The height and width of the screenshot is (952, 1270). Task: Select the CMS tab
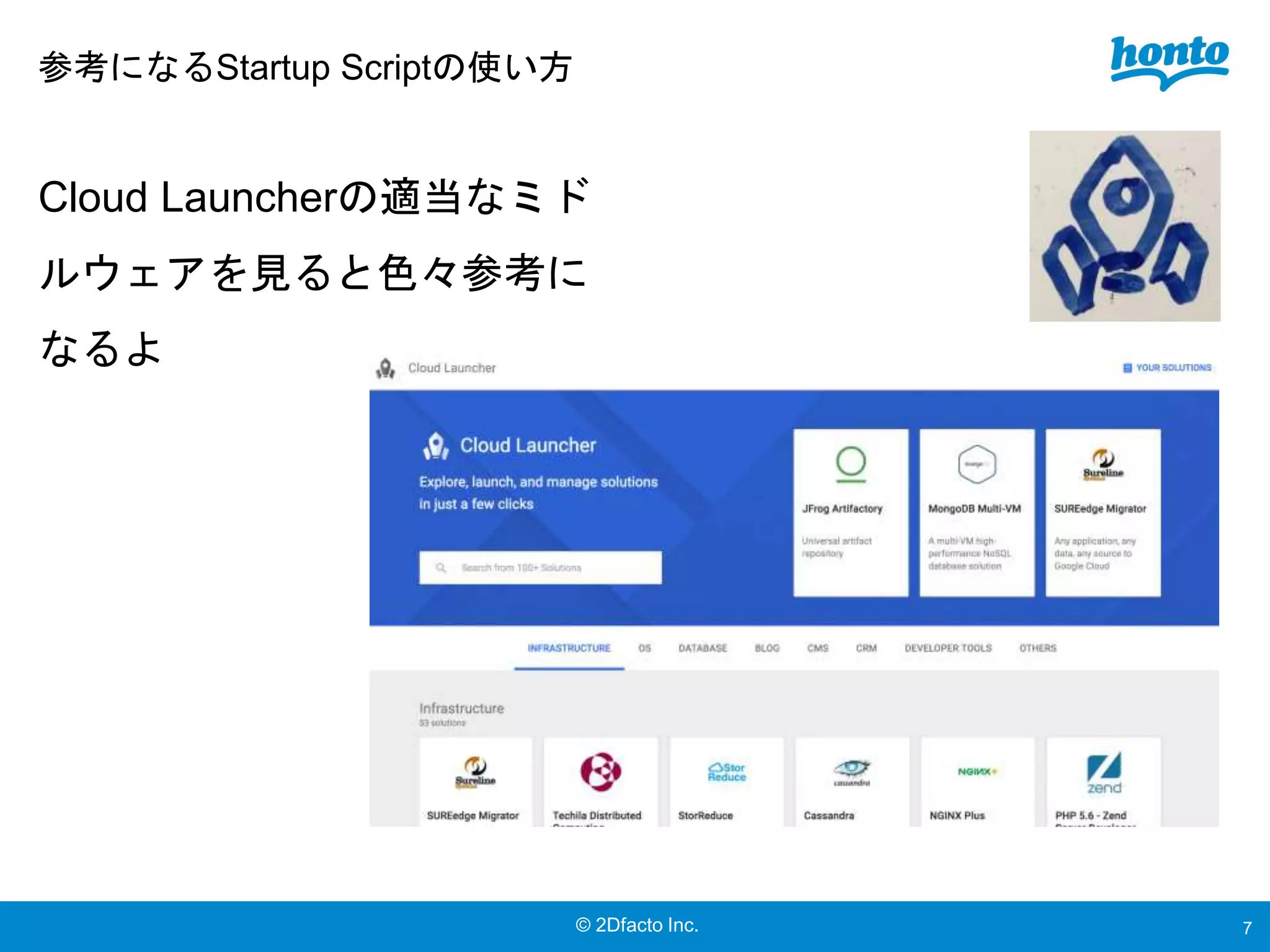818,648
